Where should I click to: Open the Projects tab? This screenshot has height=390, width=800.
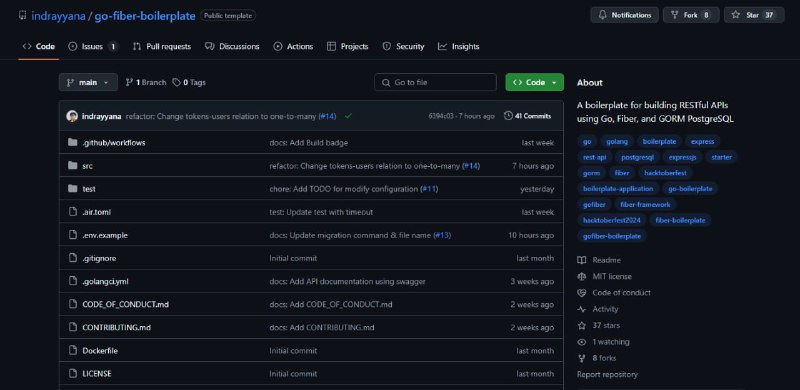coord(347,46)
